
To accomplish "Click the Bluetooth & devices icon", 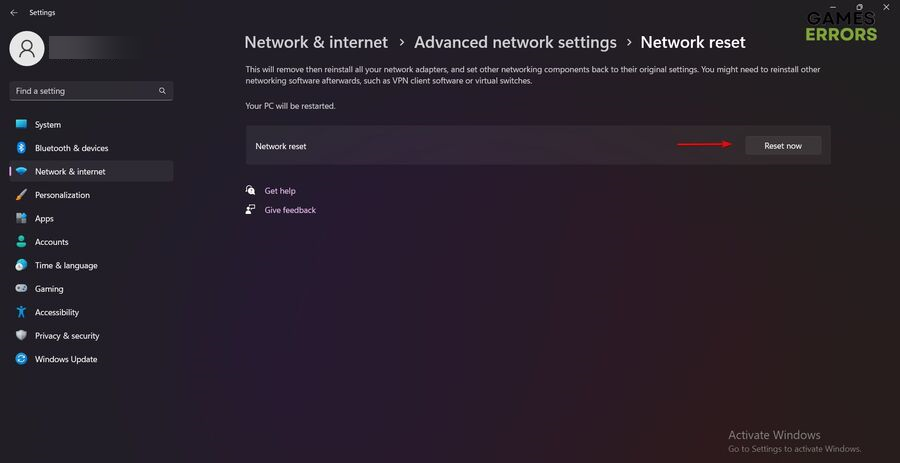I will [x=21, y=148].
